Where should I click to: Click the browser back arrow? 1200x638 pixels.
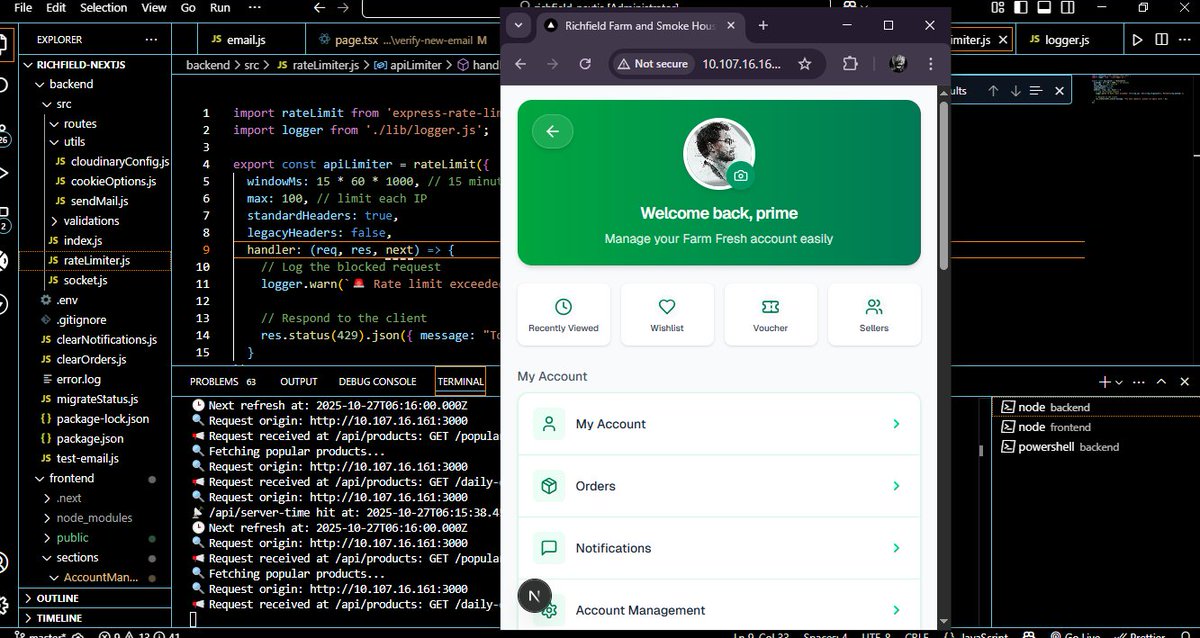point(520,64)
